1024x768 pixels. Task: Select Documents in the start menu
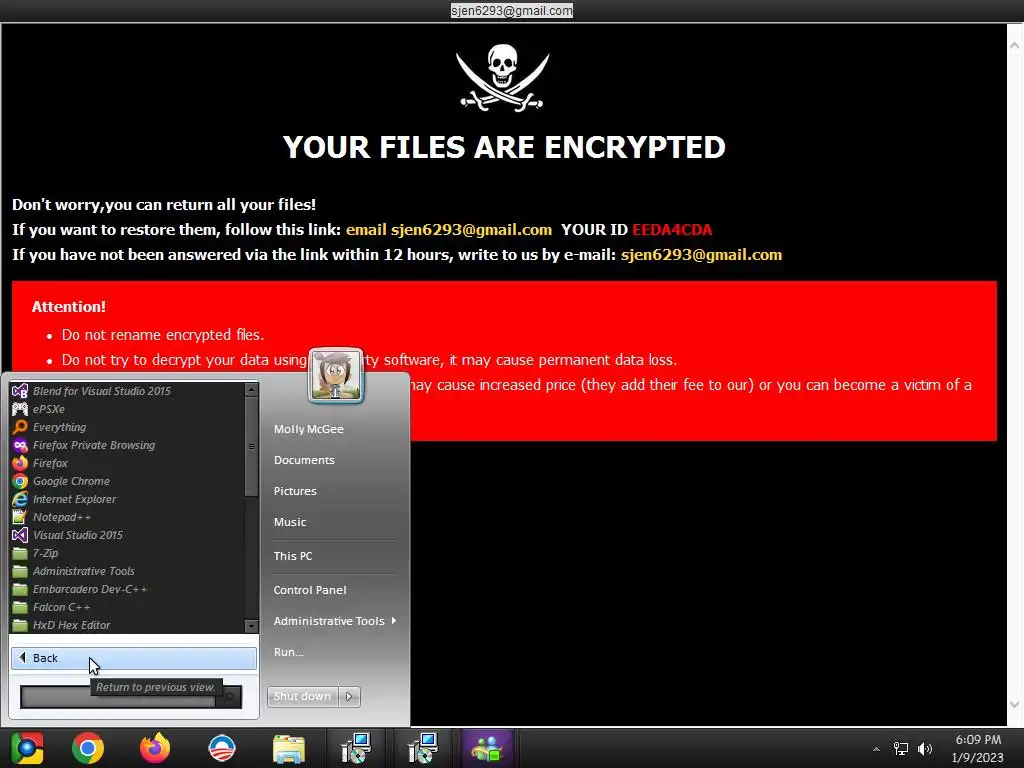[x=304, y=460]
